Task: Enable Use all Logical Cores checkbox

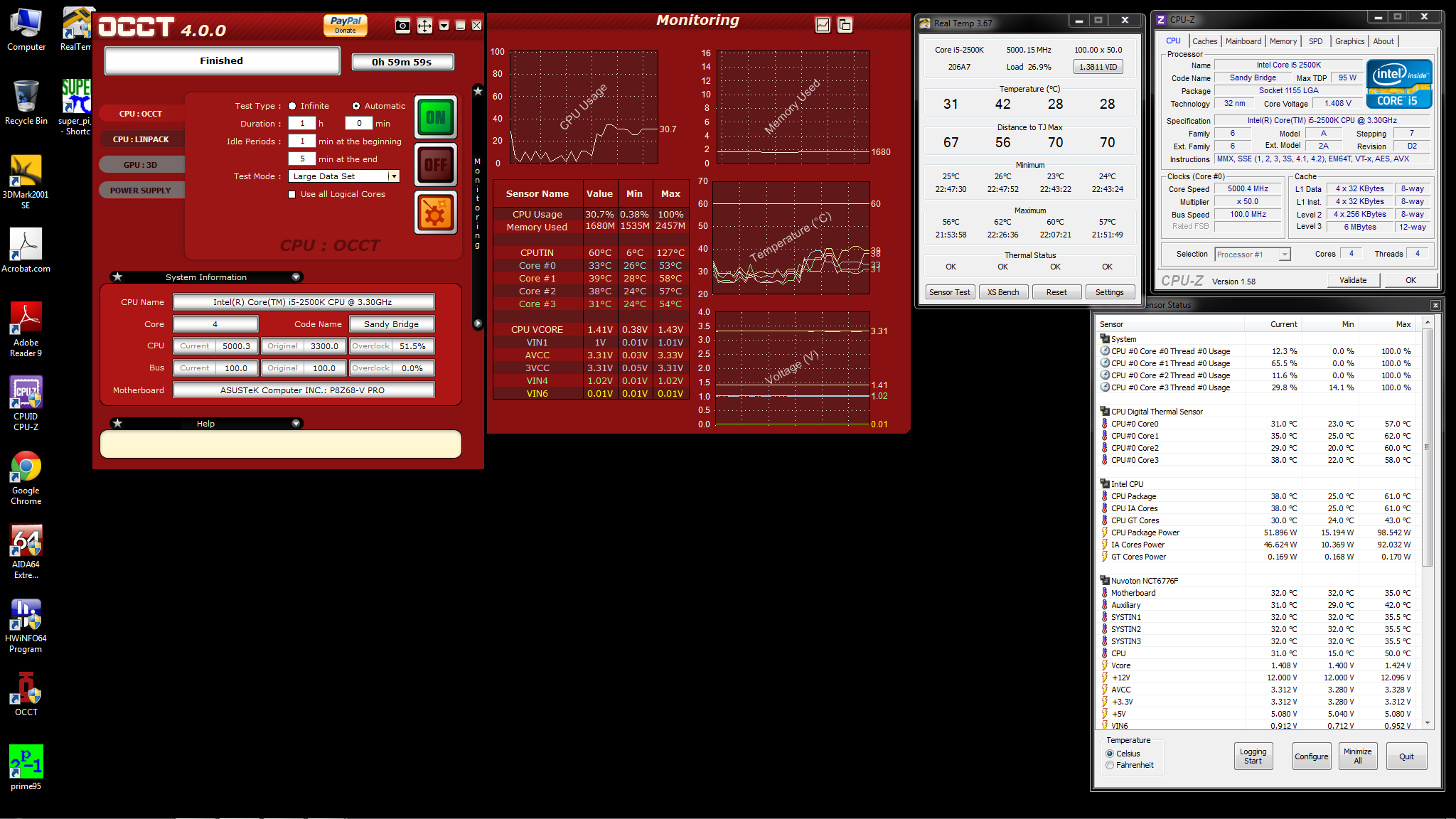Action: [292, 194]
